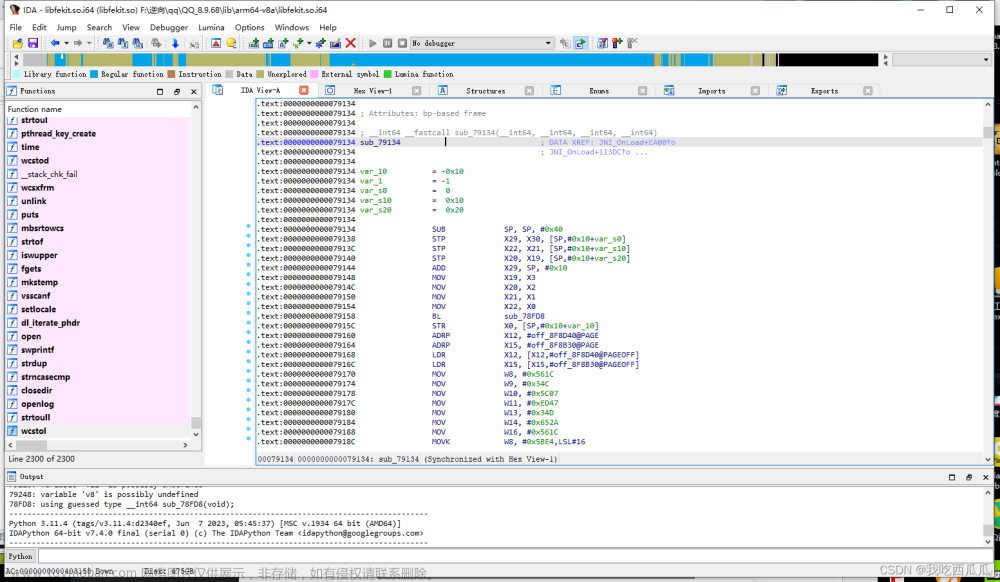
Task: Click off_8F8D40@PAGE operand in ADRP line
Action: click(x=562, y=335)
